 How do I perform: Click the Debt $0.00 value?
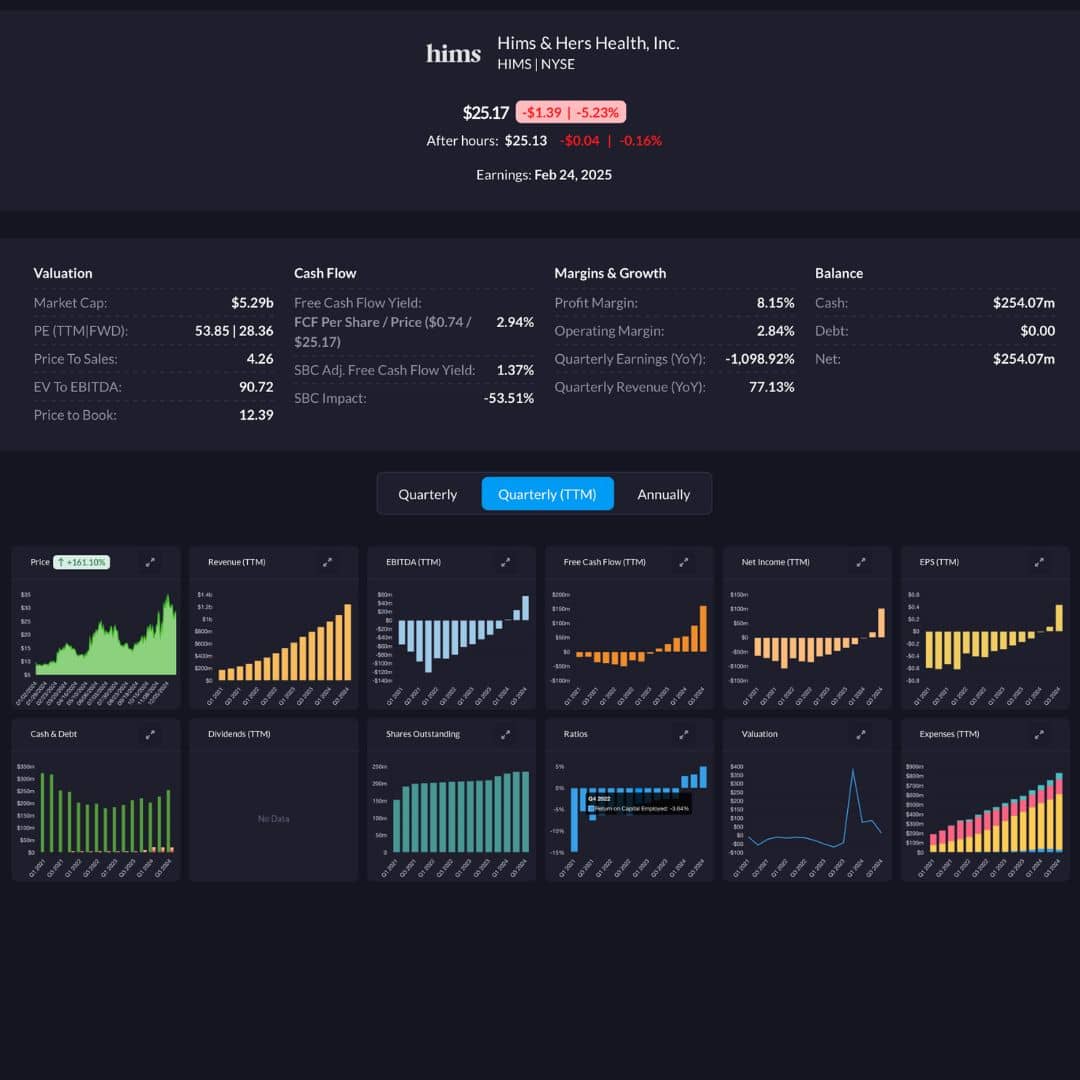(x=1037, y=331)
